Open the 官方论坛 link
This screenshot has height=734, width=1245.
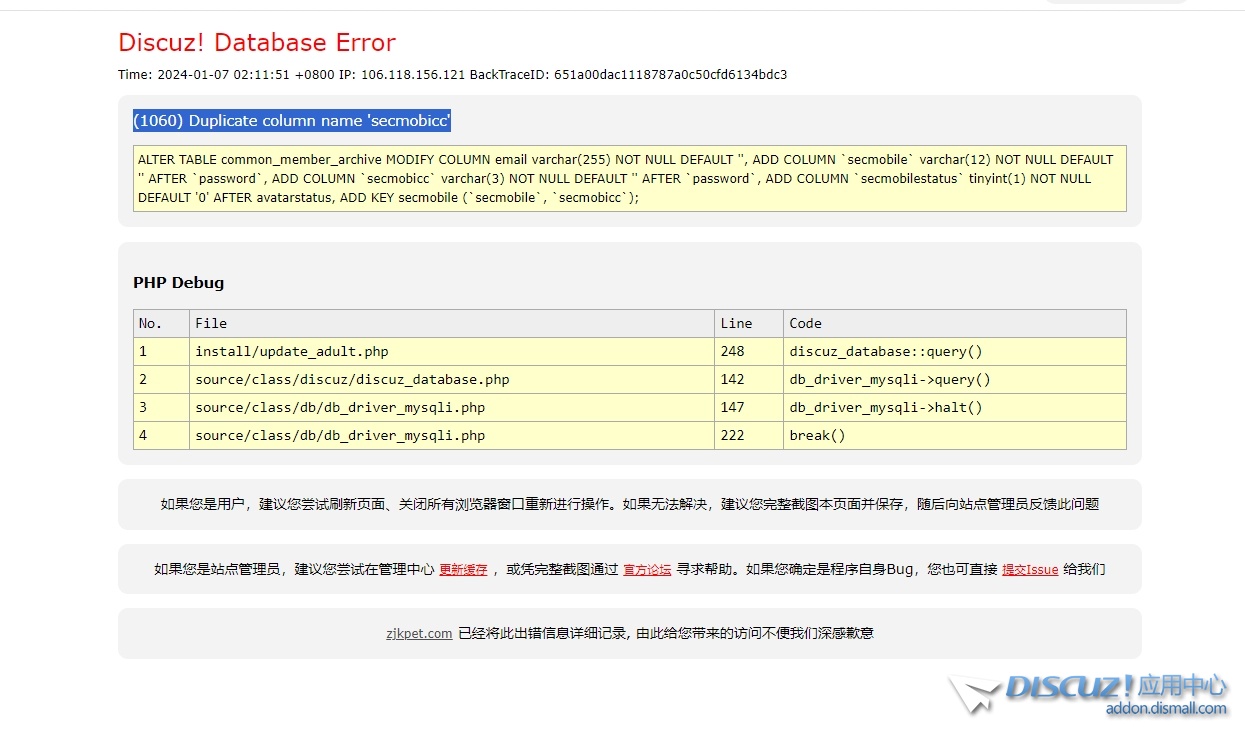647,570
